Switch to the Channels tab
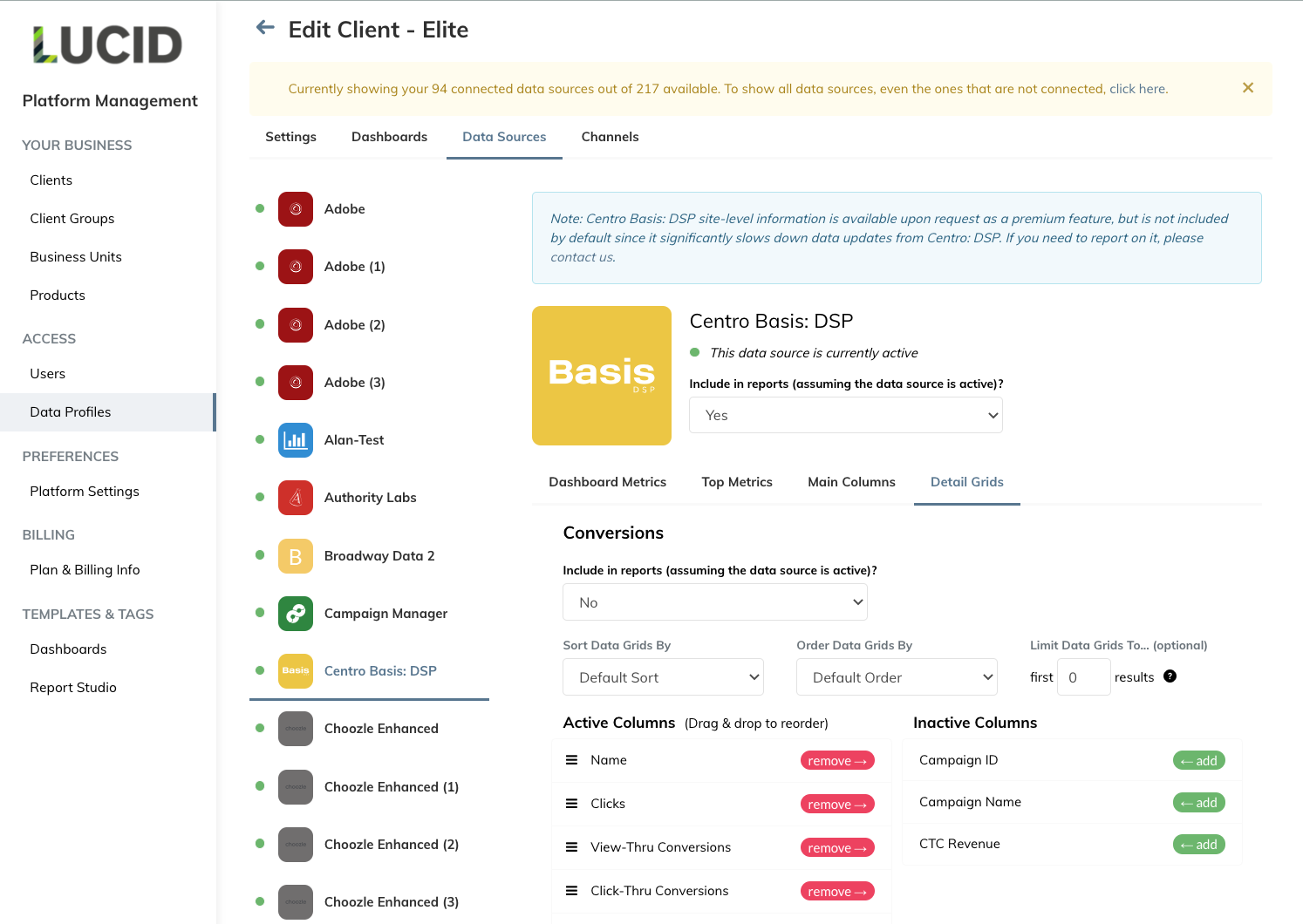 tap(610, 137)
